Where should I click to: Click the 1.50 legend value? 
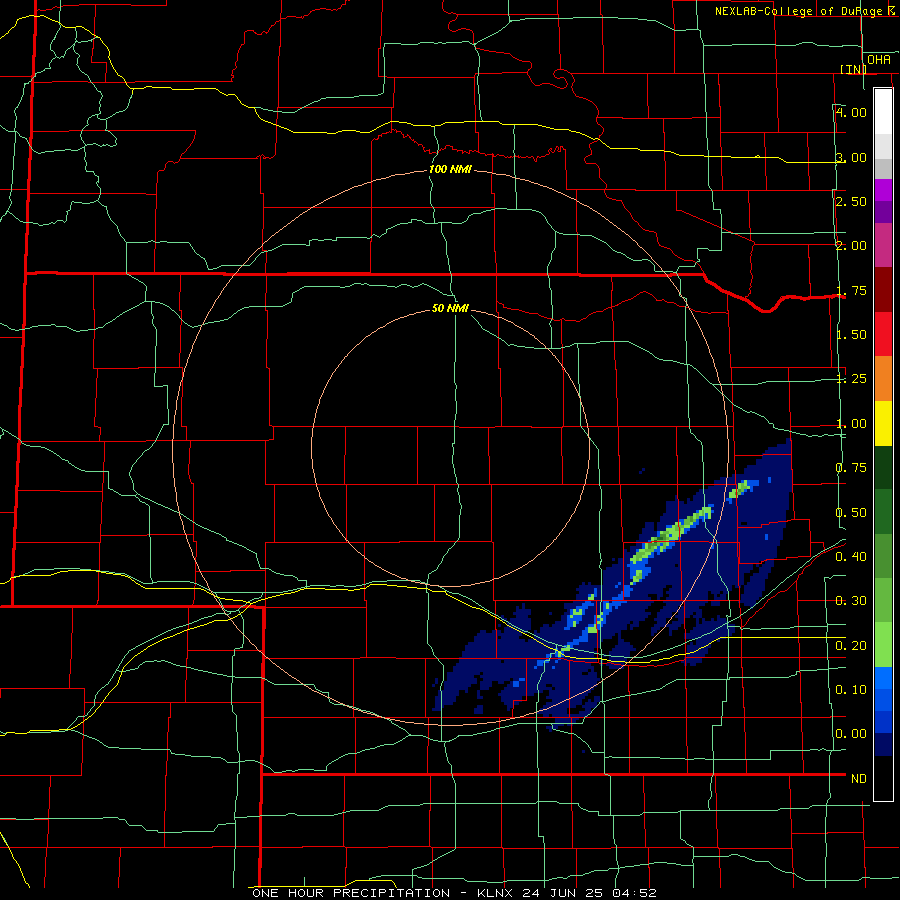click(851, 335)
